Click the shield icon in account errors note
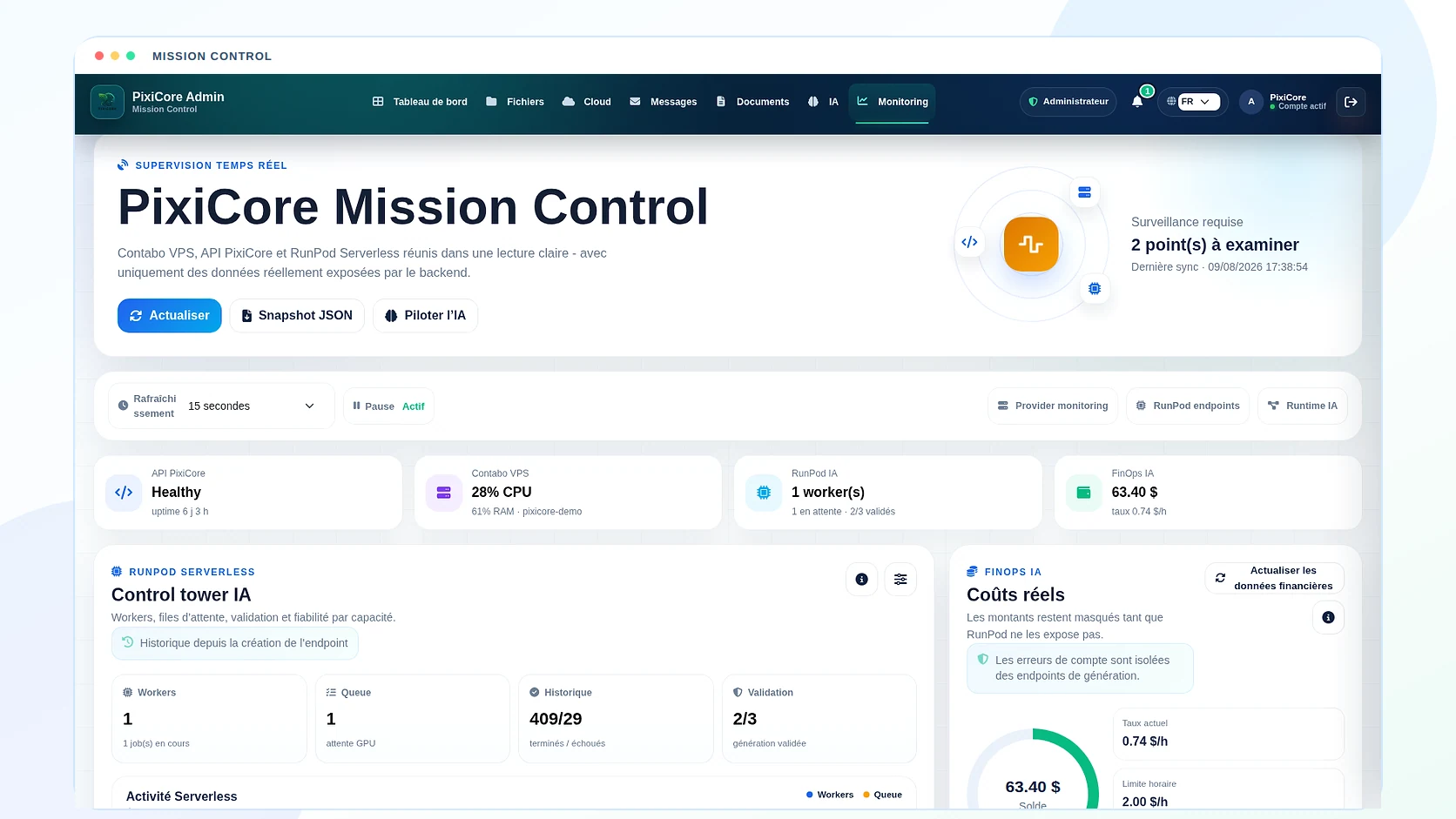This screenshot has width=1456, height=819. pyautogui.click(x=983, y=660)
